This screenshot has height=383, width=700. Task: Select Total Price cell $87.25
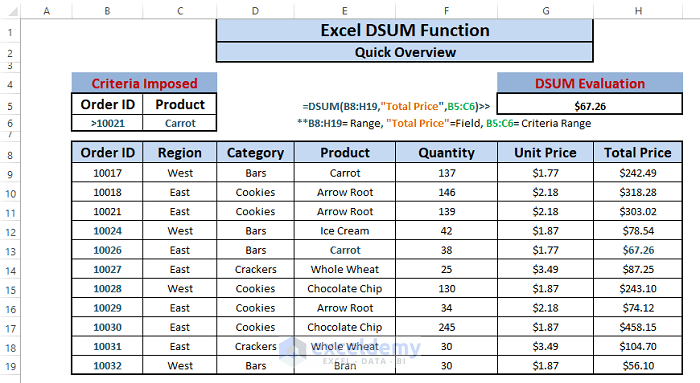tap(638, 269)
